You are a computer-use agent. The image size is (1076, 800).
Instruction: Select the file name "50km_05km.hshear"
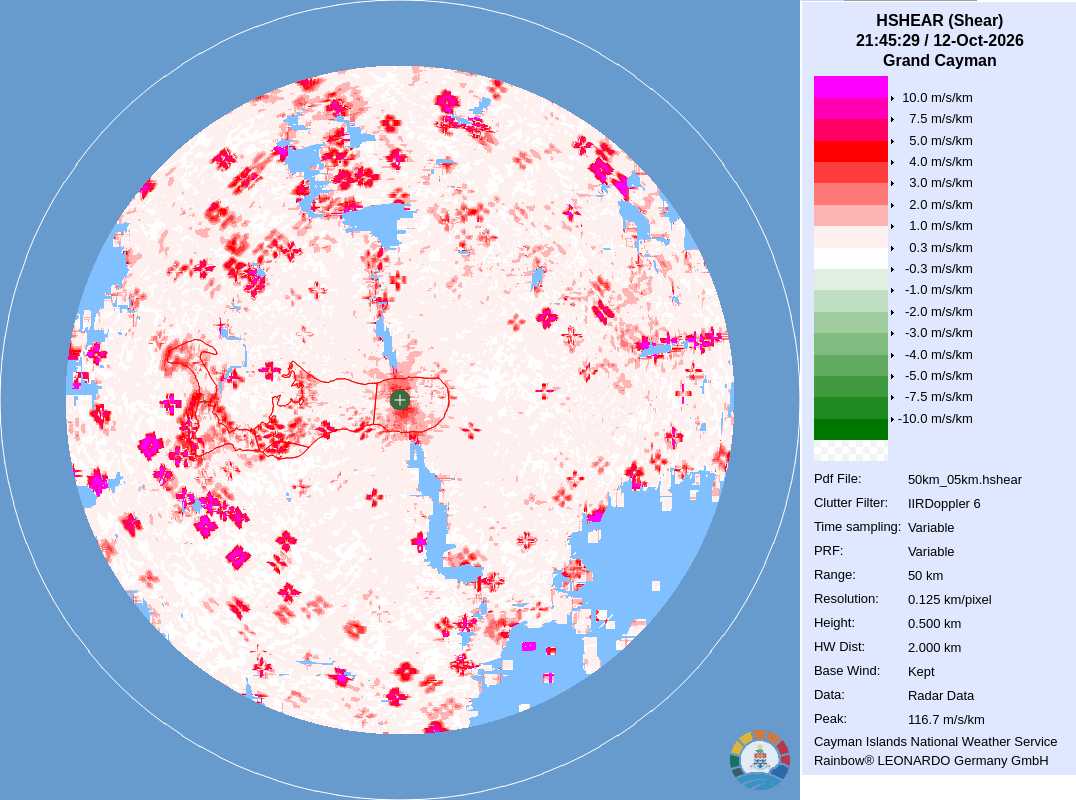tap(965, 480)
